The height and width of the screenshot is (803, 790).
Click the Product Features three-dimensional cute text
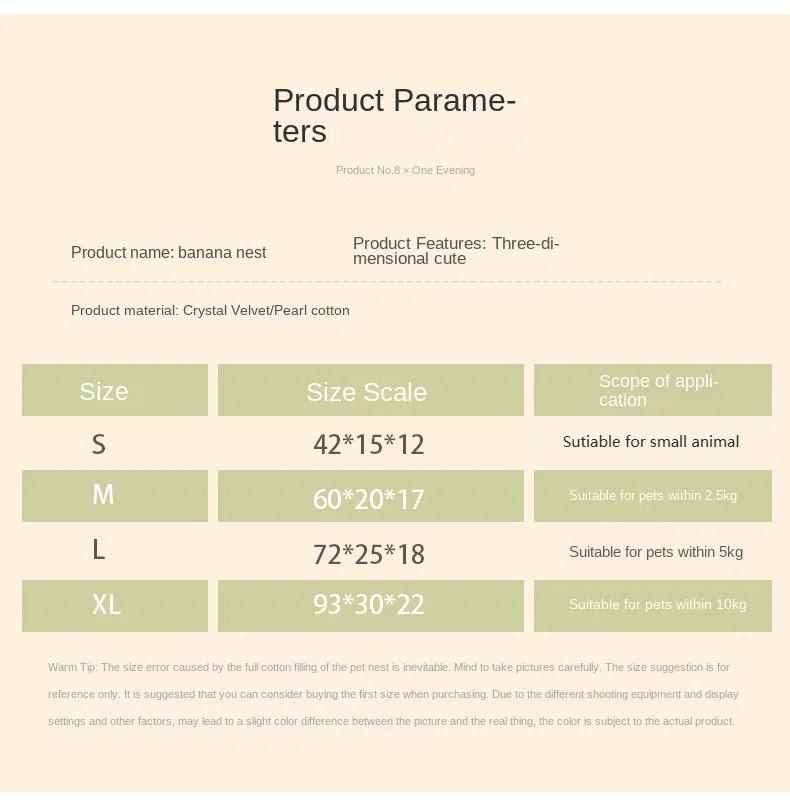coord(456,251)
